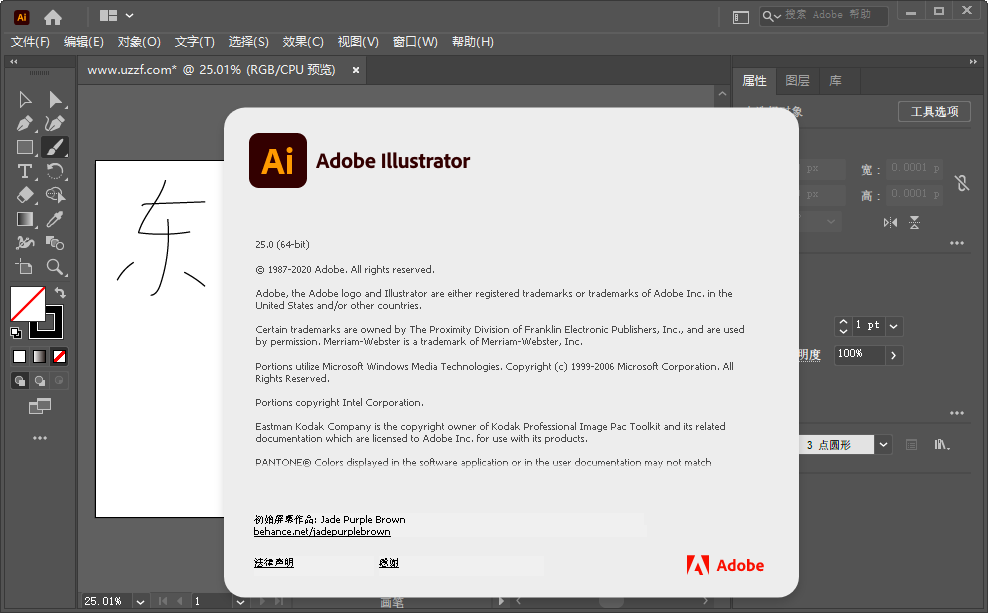Open the 效果(C) menu
The image size is (988, 613).
(303, 42)
